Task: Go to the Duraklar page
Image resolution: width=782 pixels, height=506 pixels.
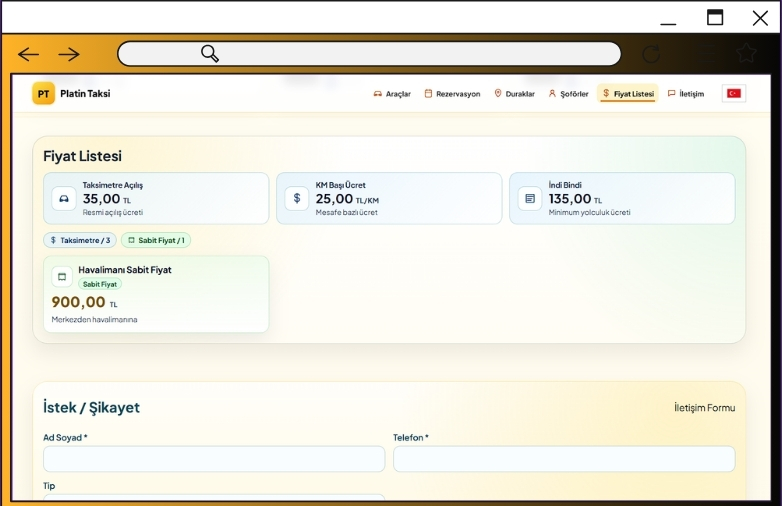Action: (515, 94)
